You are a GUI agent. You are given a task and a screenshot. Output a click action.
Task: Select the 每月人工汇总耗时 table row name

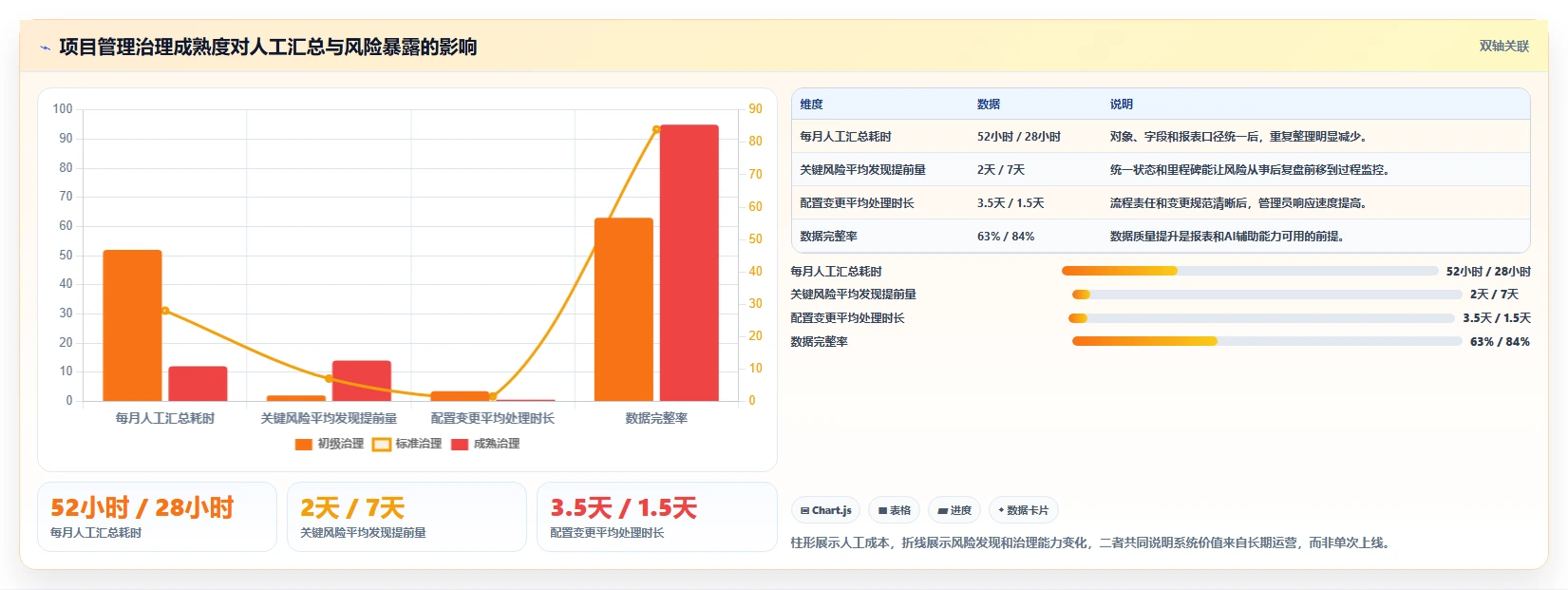click(x=845, y=137)
